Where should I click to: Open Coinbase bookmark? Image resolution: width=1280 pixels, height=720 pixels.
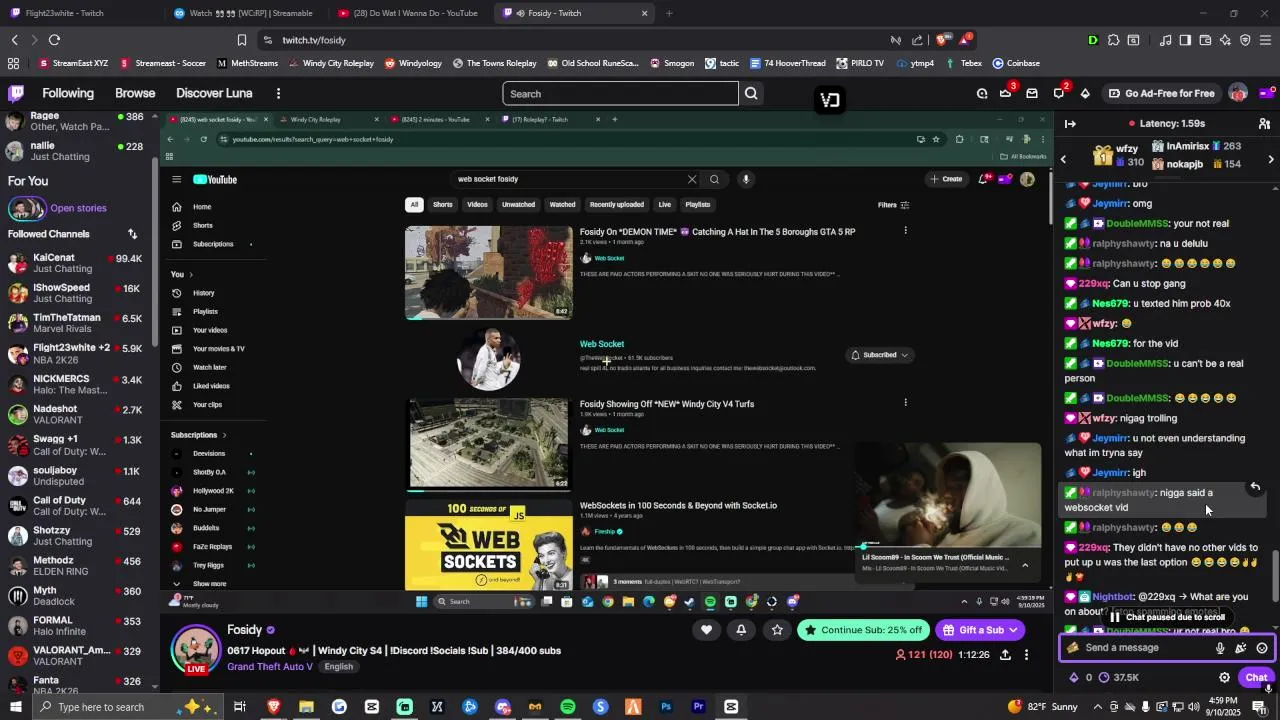1016,63
